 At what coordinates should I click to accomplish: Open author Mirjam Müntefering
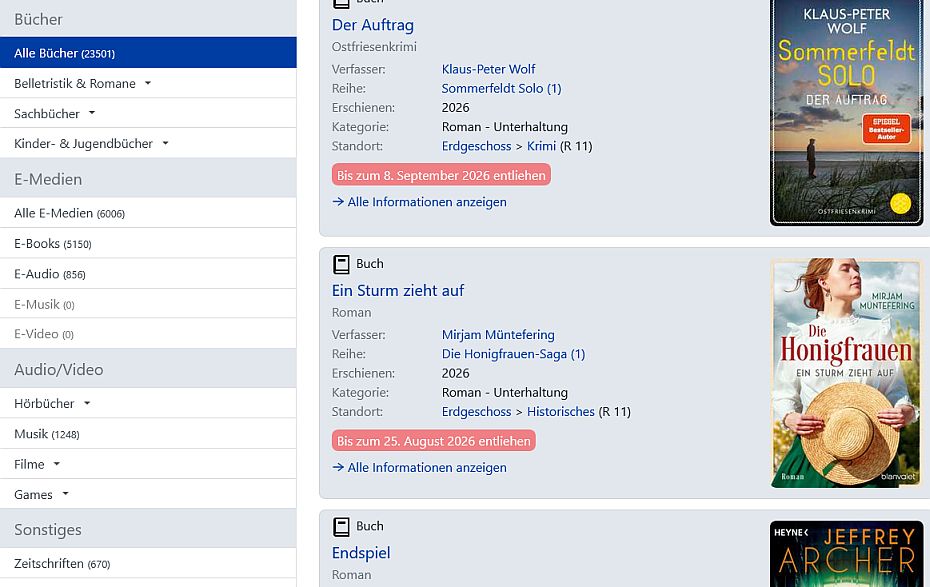tap(498, 334)
